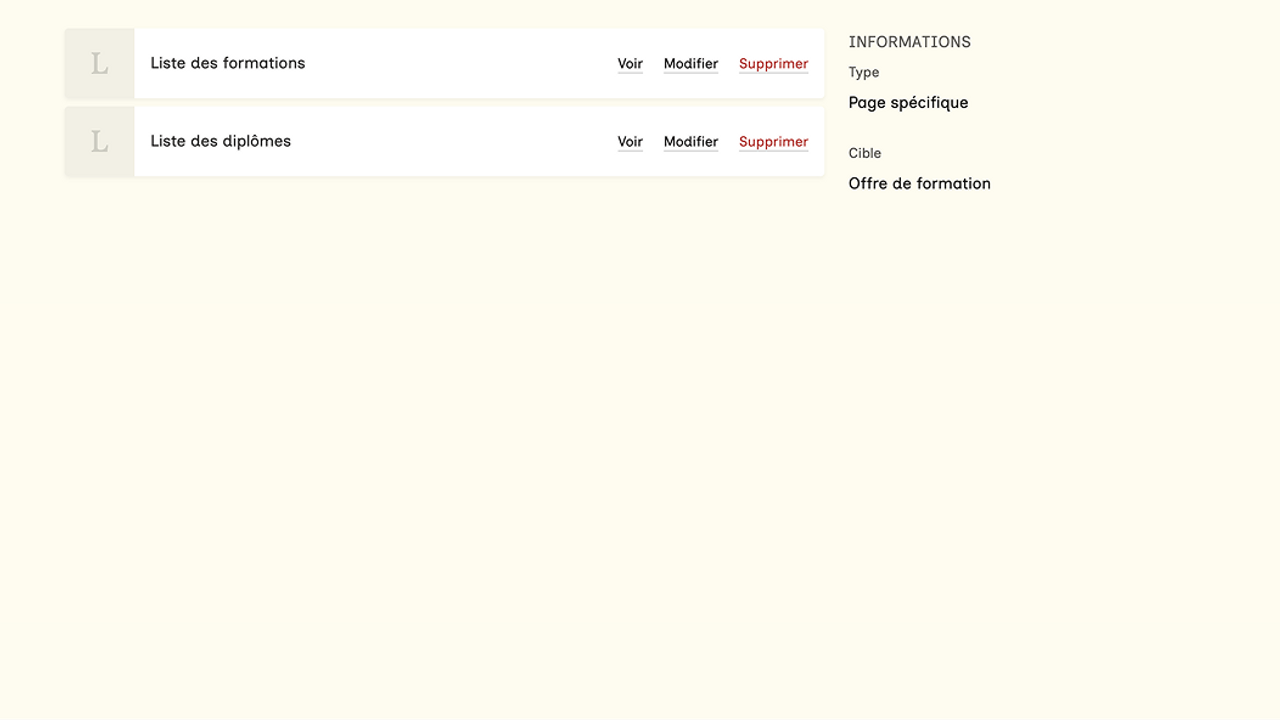Open the Liste des diplômes title
The height and width of the screenshot is (720, 1280).
tap(221, 141)
